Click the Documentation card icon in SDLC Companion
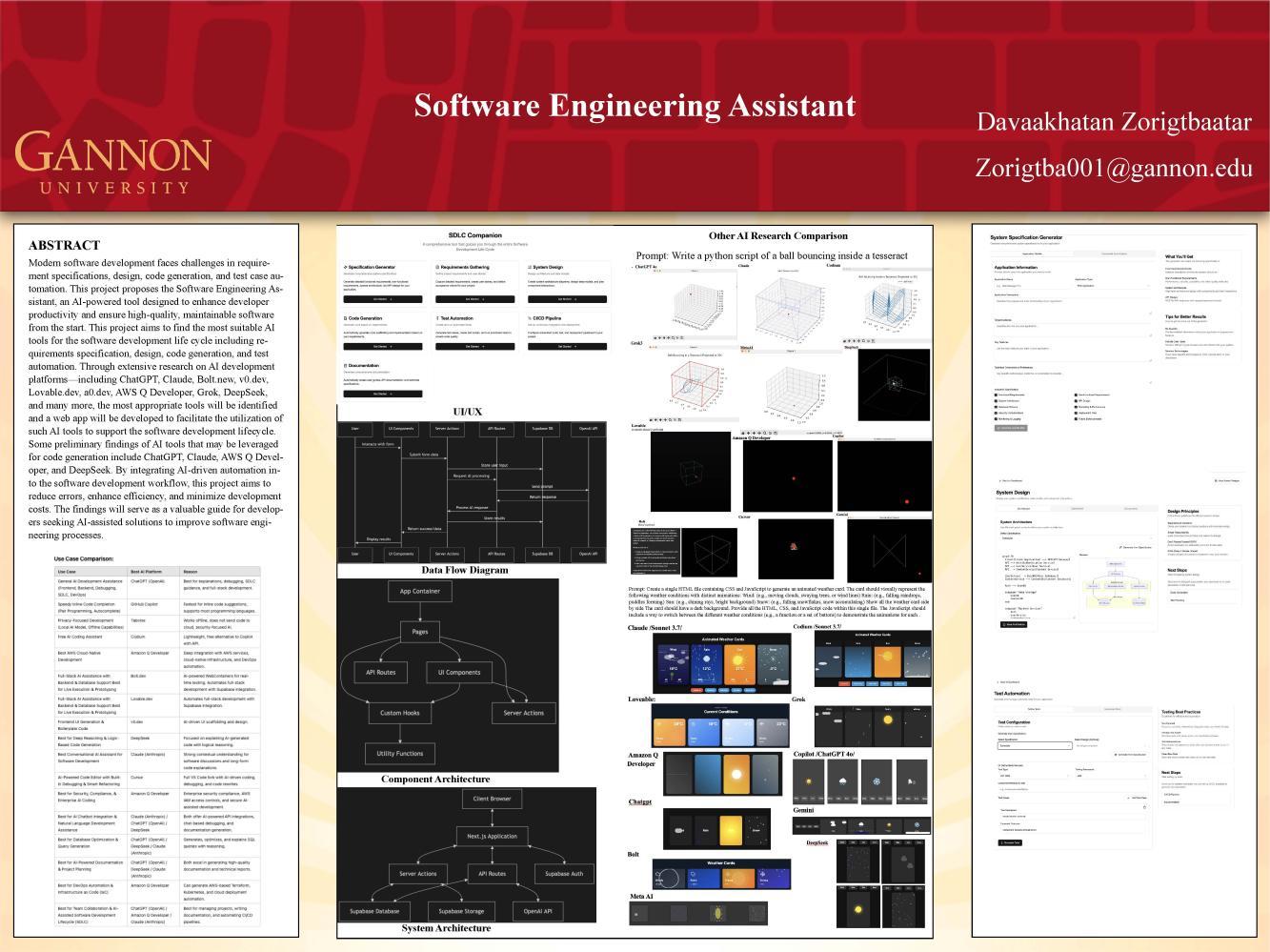 [x=345, y=365]
